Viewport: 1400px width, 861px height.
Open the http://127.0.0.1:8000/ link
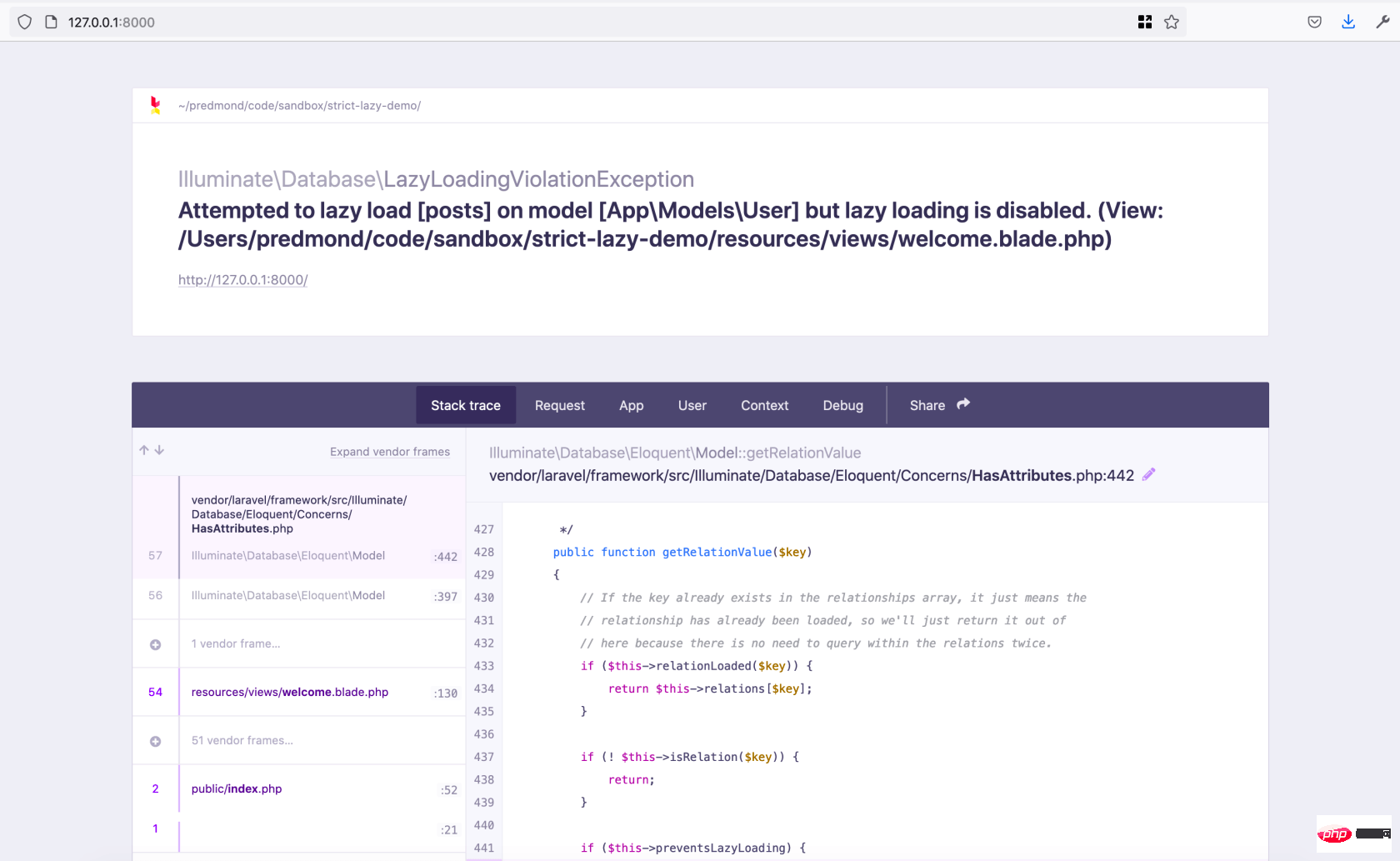(x=242, y=279)
